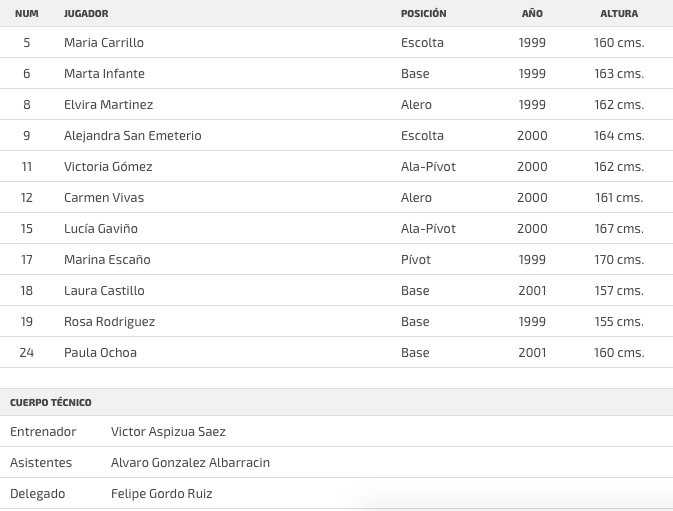Open Marta Infante's player entry
Viewport: 673px width, 511px height.
tap(104, 74)
